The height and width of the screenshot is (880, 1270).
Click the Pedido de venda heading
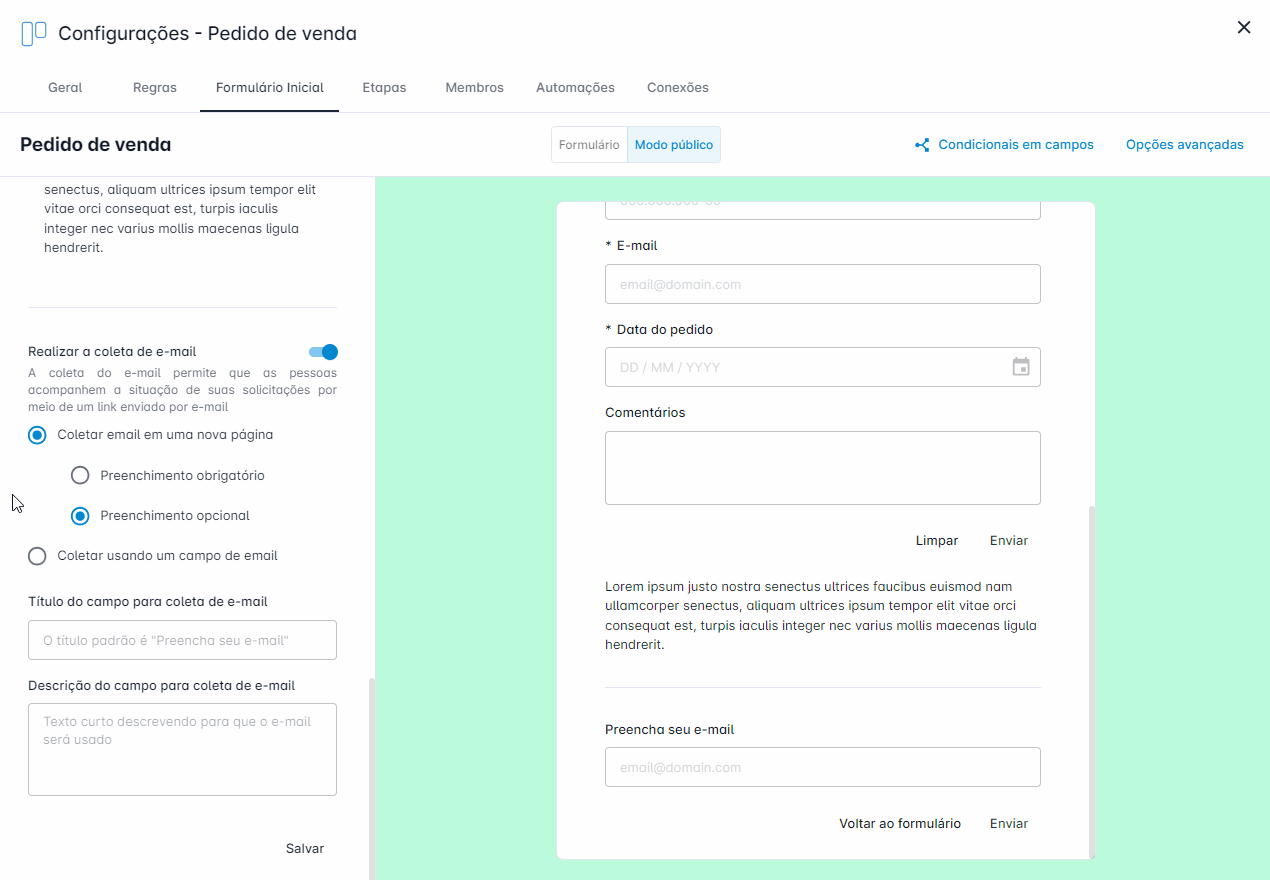click(x=96, y=145)
